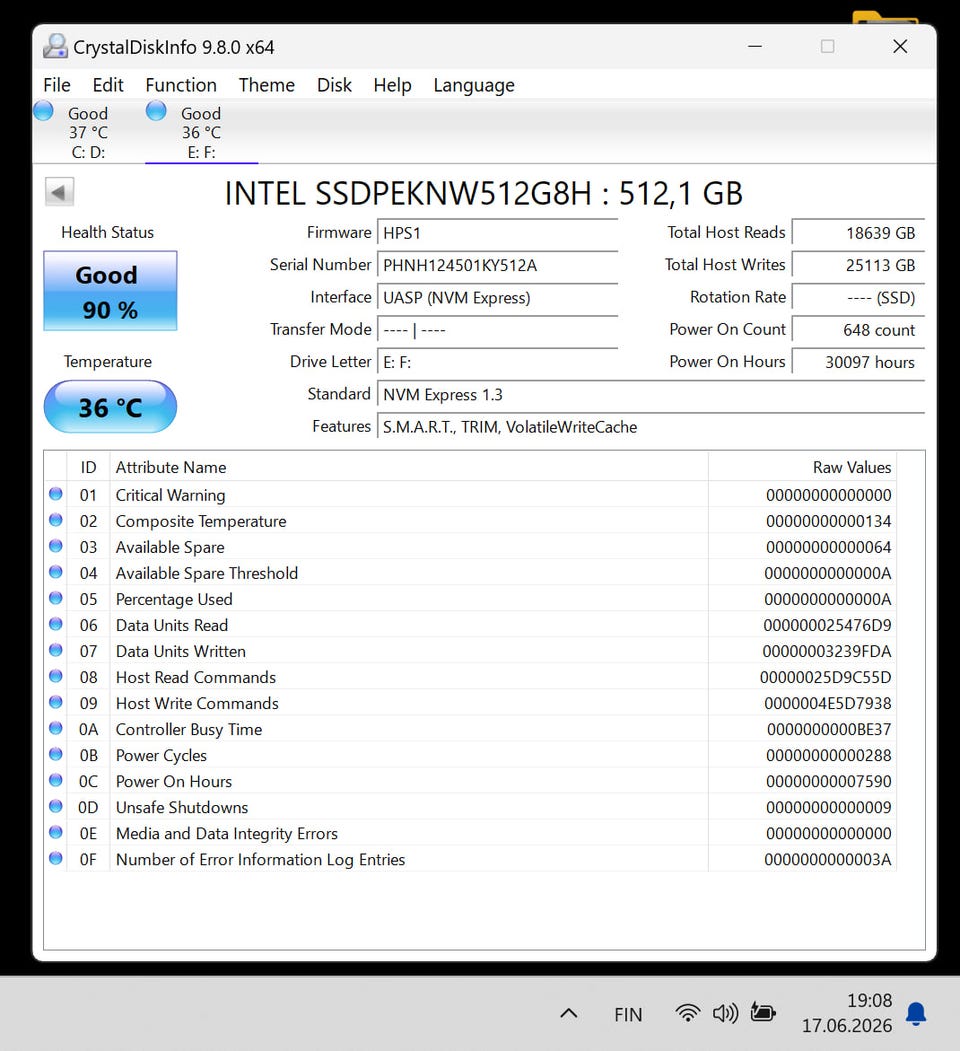The height and width of the screenshot is (1051, 960).
Task: Click the Total Host Reads value 18639 GB
Action: click(858, 233)
